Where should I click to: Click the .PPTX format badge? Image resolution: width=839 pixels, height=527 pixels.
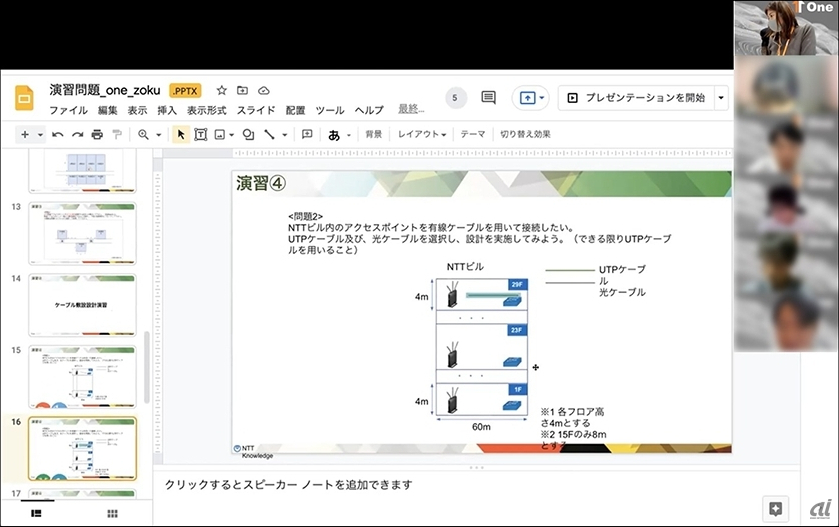[x=185, y=91]
